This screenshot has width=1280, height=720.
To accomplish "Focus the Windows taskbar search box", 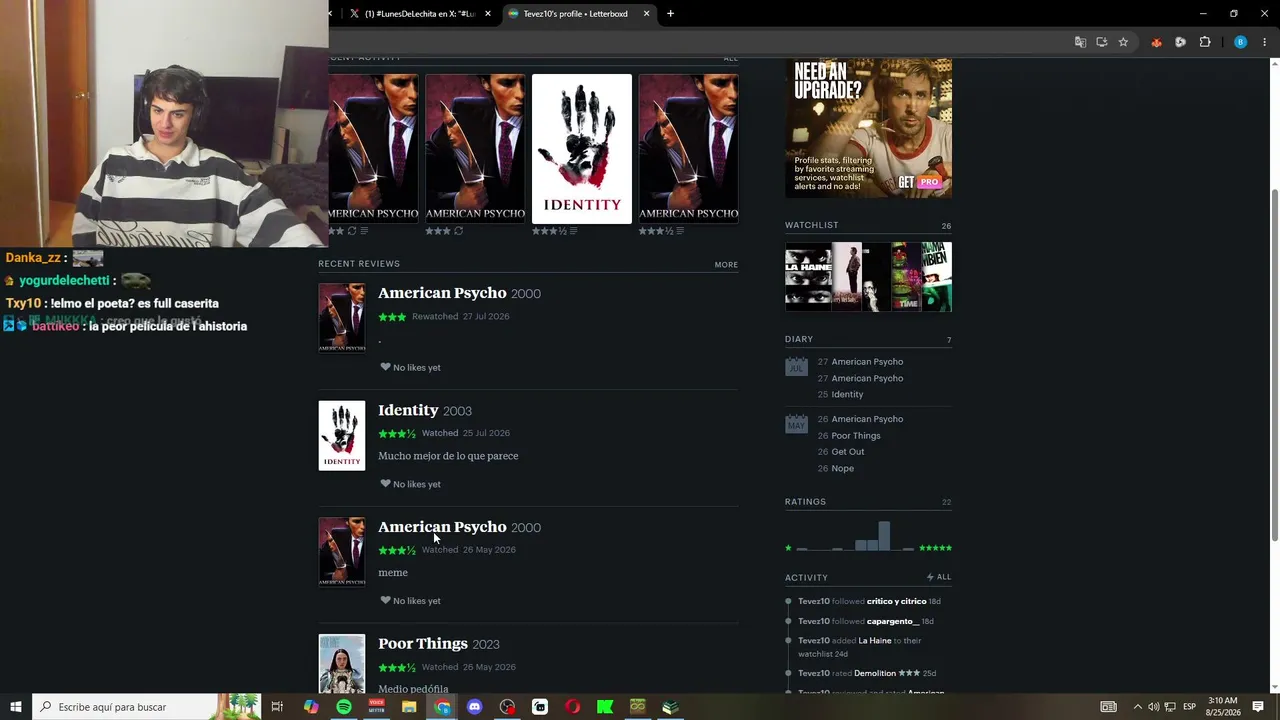I will click(146, 707).
